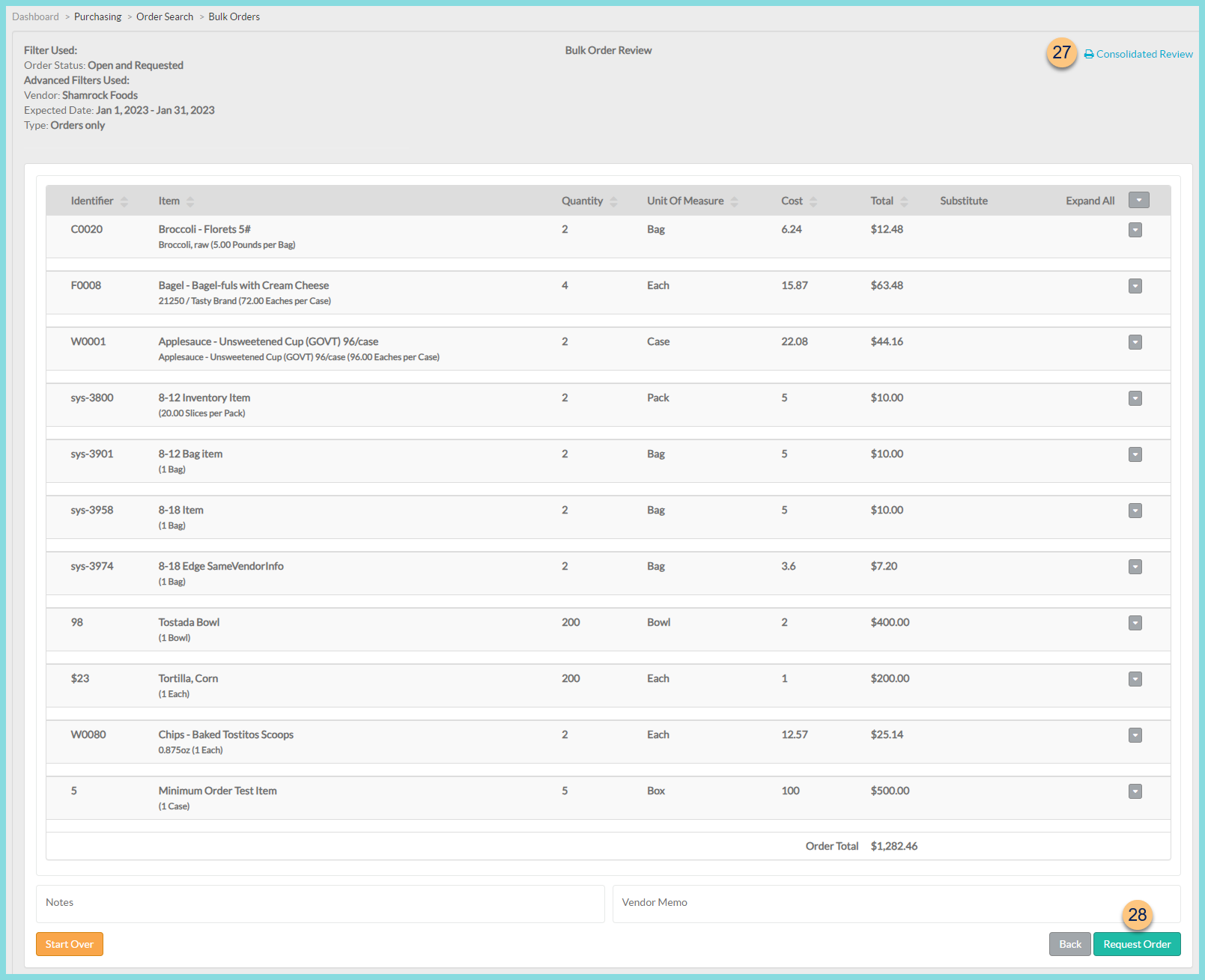Expand details for Broccoli - Florets 5#
This screenshot has height=980, width=1205.
point(1135,230)
